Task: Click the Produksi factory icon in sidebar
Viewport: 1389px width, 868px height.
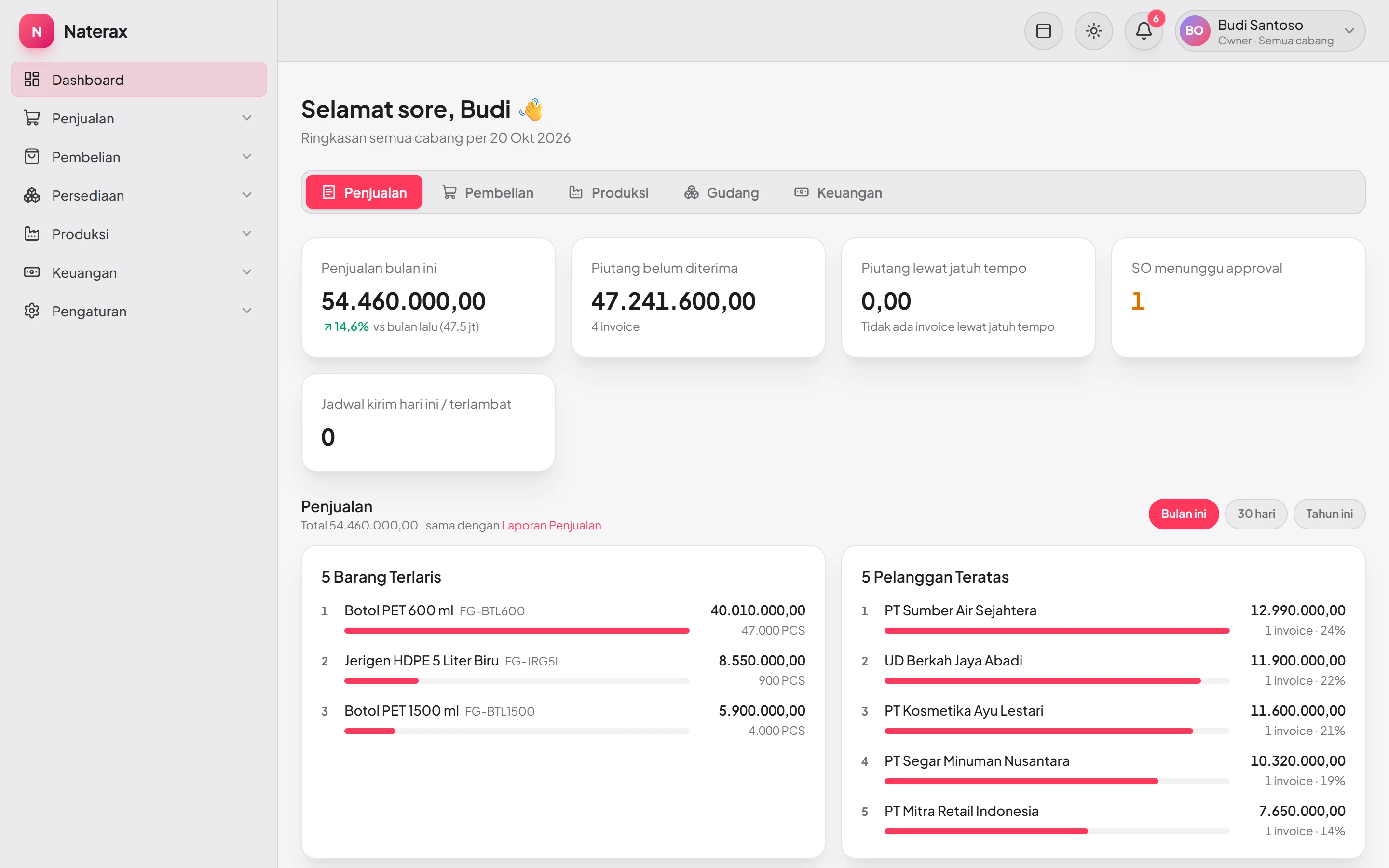Action: [31, 234]
